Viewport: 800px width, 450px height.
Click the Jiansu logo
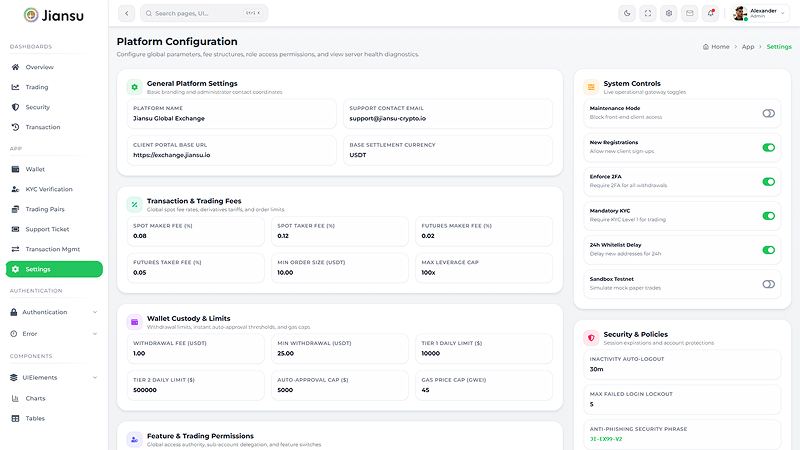54,15
